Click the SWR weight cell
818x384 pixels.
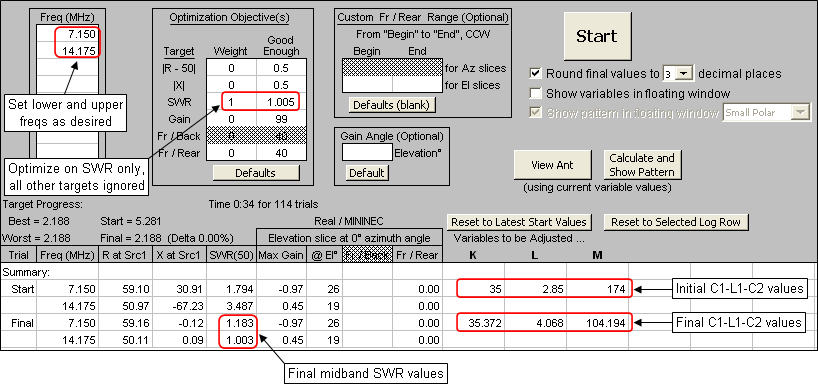click(x=231, y=102)
